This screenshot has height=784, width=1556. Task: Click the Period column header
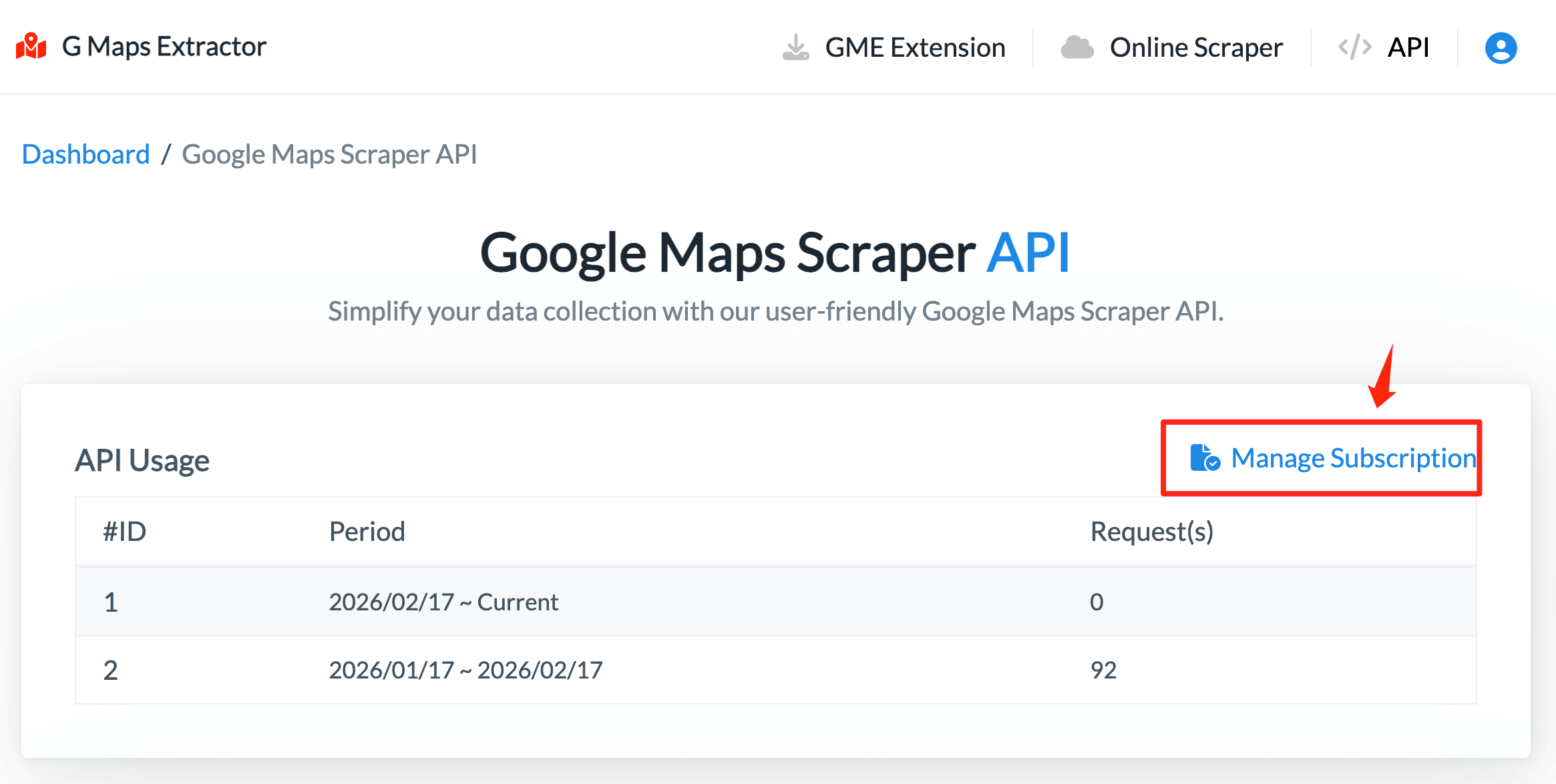click(367, 532)
